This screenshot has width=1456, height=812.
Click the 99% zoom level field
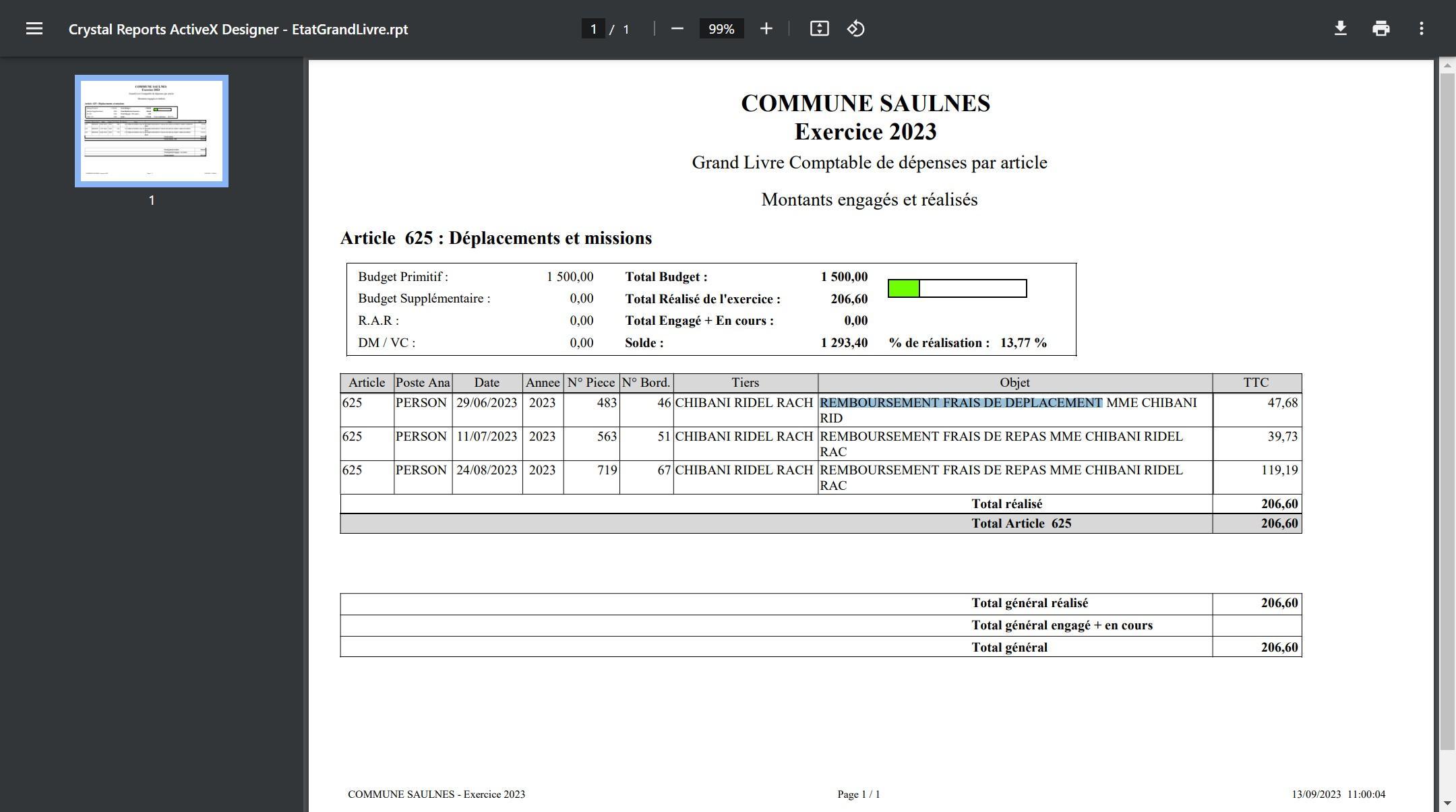tap(721, 29)
